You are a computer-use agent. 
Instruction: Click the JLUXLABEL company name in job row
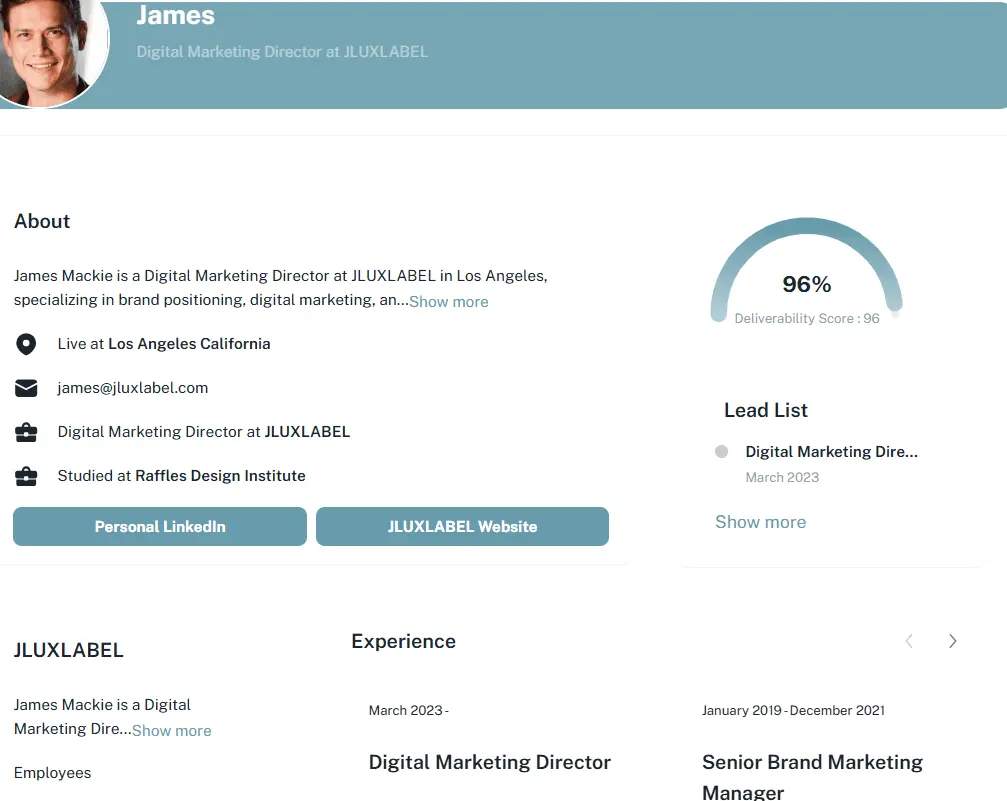point(307,432)
